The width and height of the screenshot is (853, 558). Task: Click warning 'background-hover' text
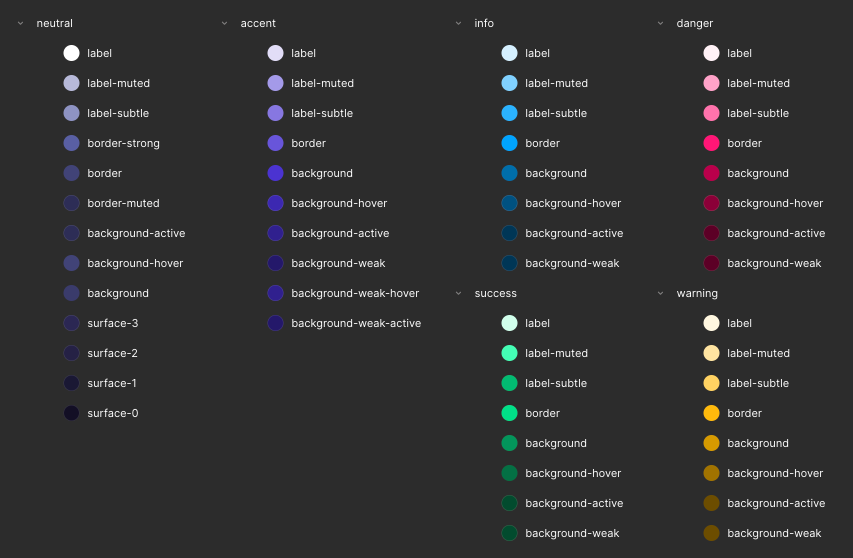pos(775,473)
